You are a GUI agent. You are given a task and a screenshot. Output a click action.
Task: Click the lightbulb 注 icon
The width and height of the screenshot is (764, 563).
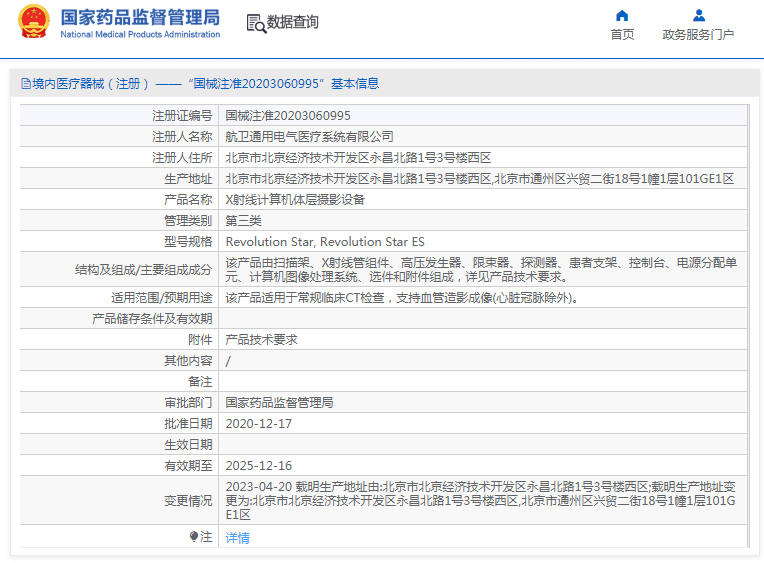point(194,537)
